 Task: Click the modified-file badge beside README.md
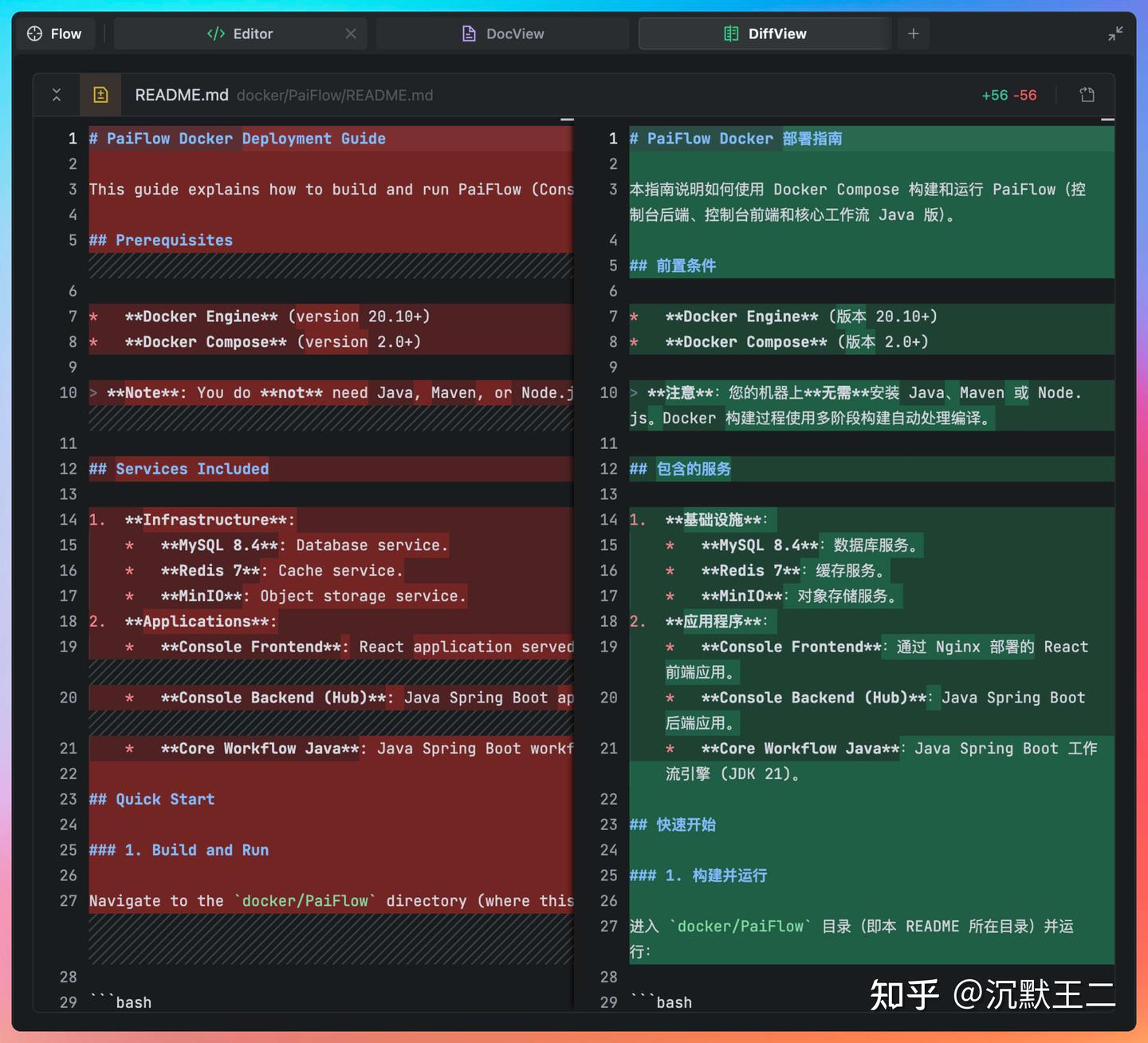point(100,94)
